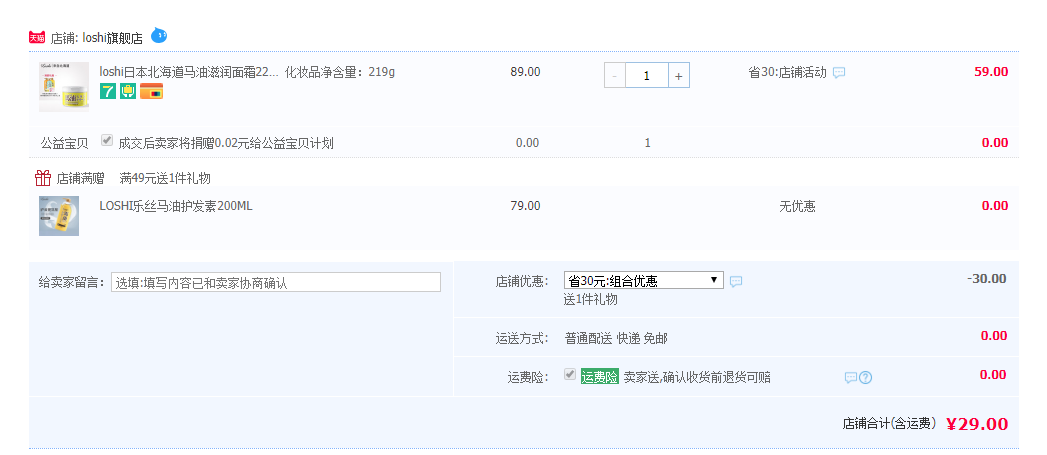Viewport: 1047px width, 455px height.
Task: Open comment bubble next to 省30:店铺活动
Action: [x=839, y=73]
